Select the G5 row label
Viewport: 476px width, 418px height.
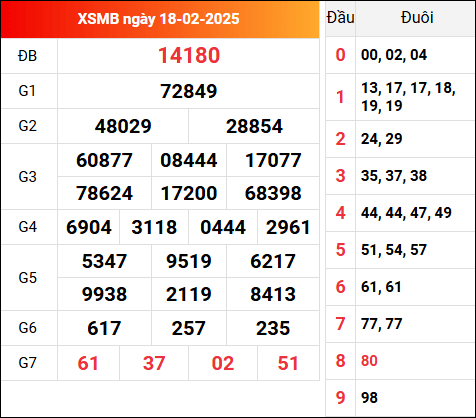(27, 278)
